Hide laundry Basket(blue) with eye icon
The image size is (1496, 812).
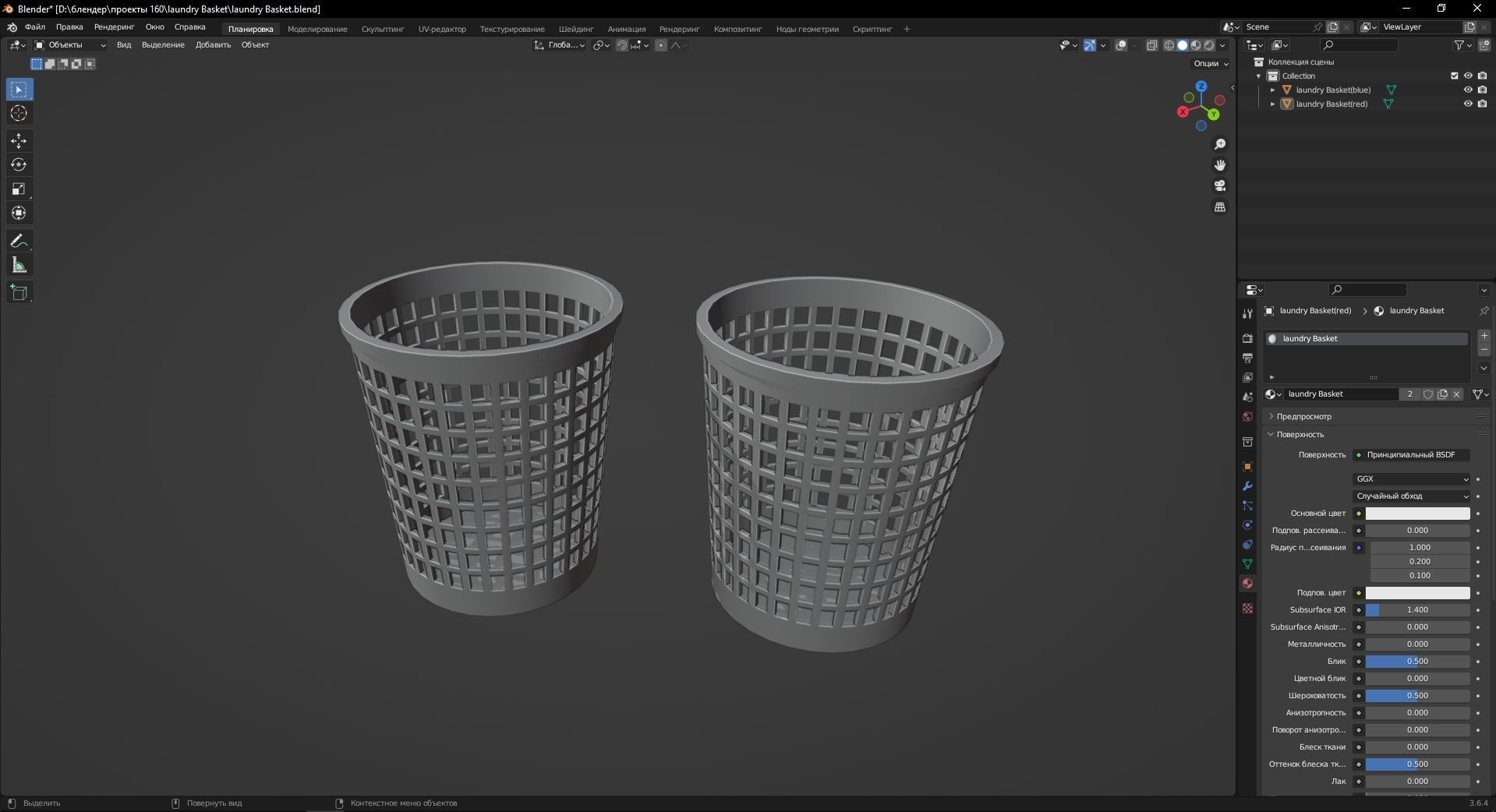tap(1468, 90)
